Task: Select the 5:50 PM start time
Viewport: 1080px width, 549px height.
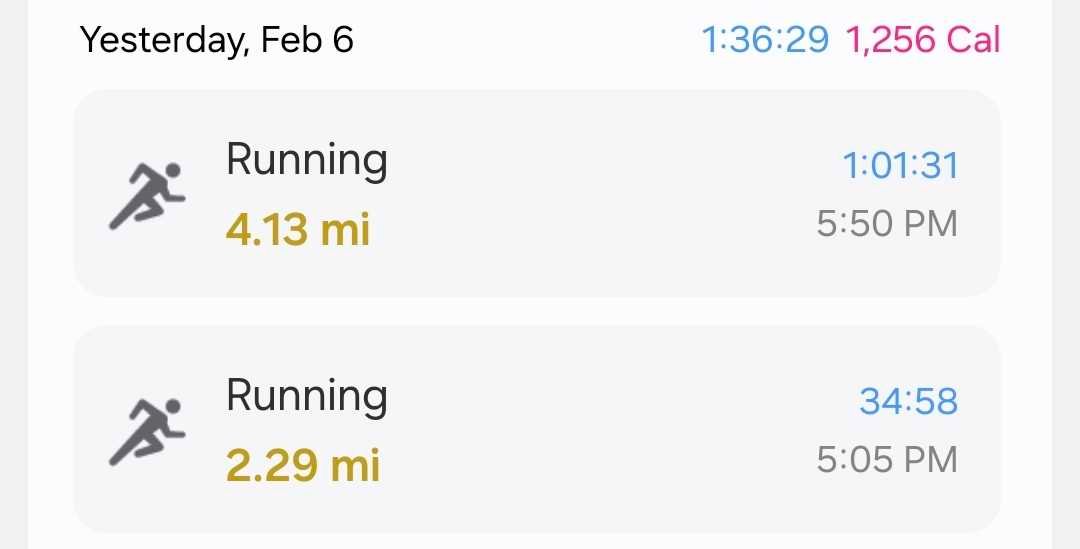Action: [887, 224]
